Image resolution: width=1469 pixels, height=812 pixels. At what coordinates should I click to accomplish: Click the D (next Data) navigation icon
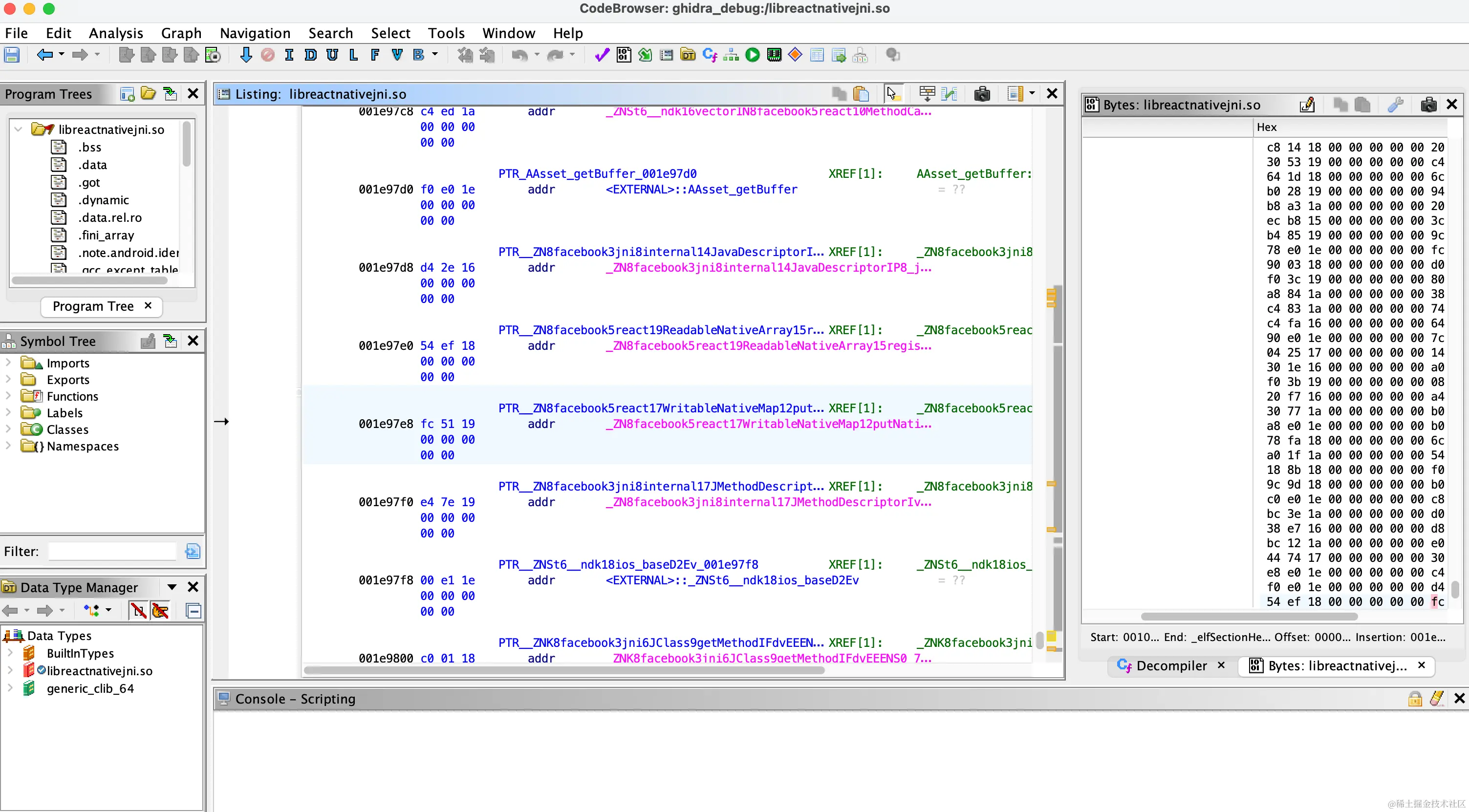(311, 55)
